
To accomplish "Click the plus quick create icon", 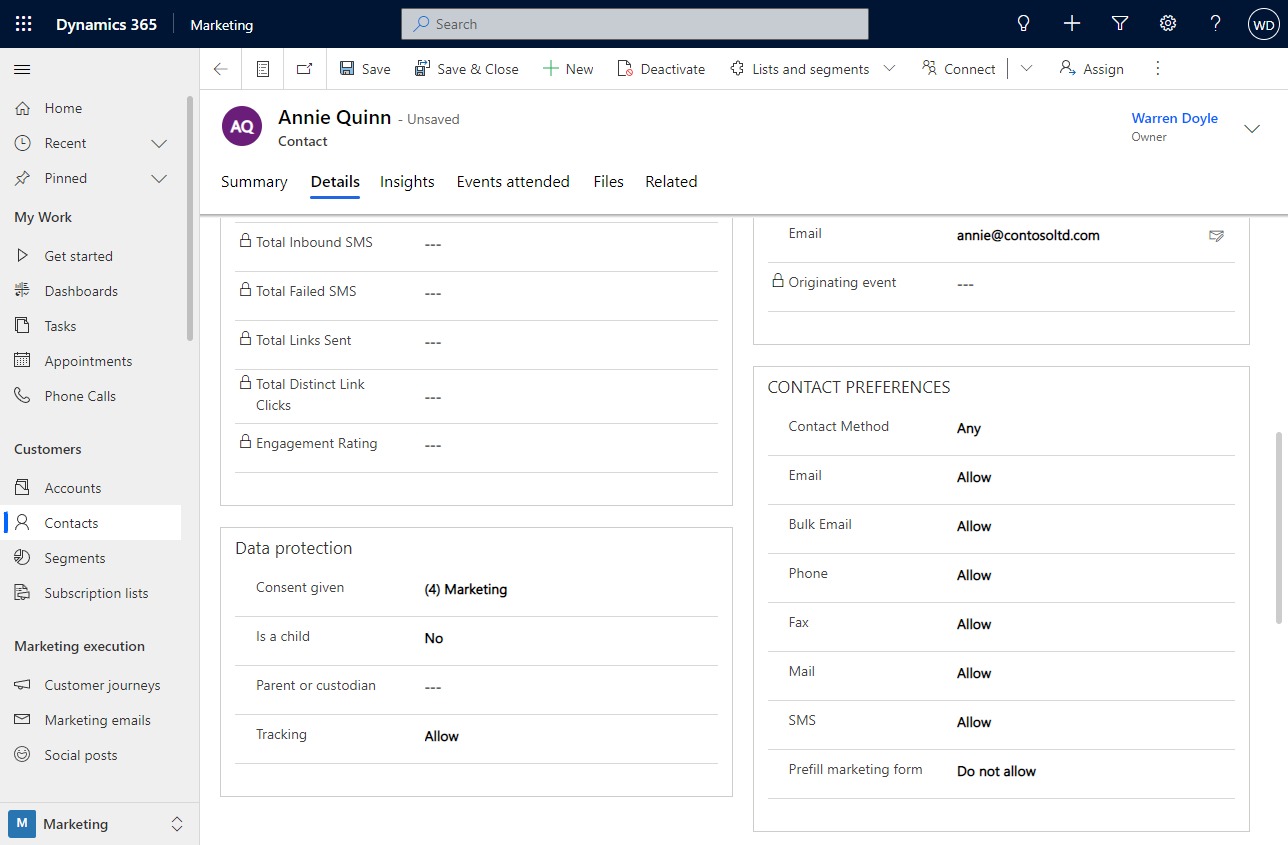I will click(1072, 24).
